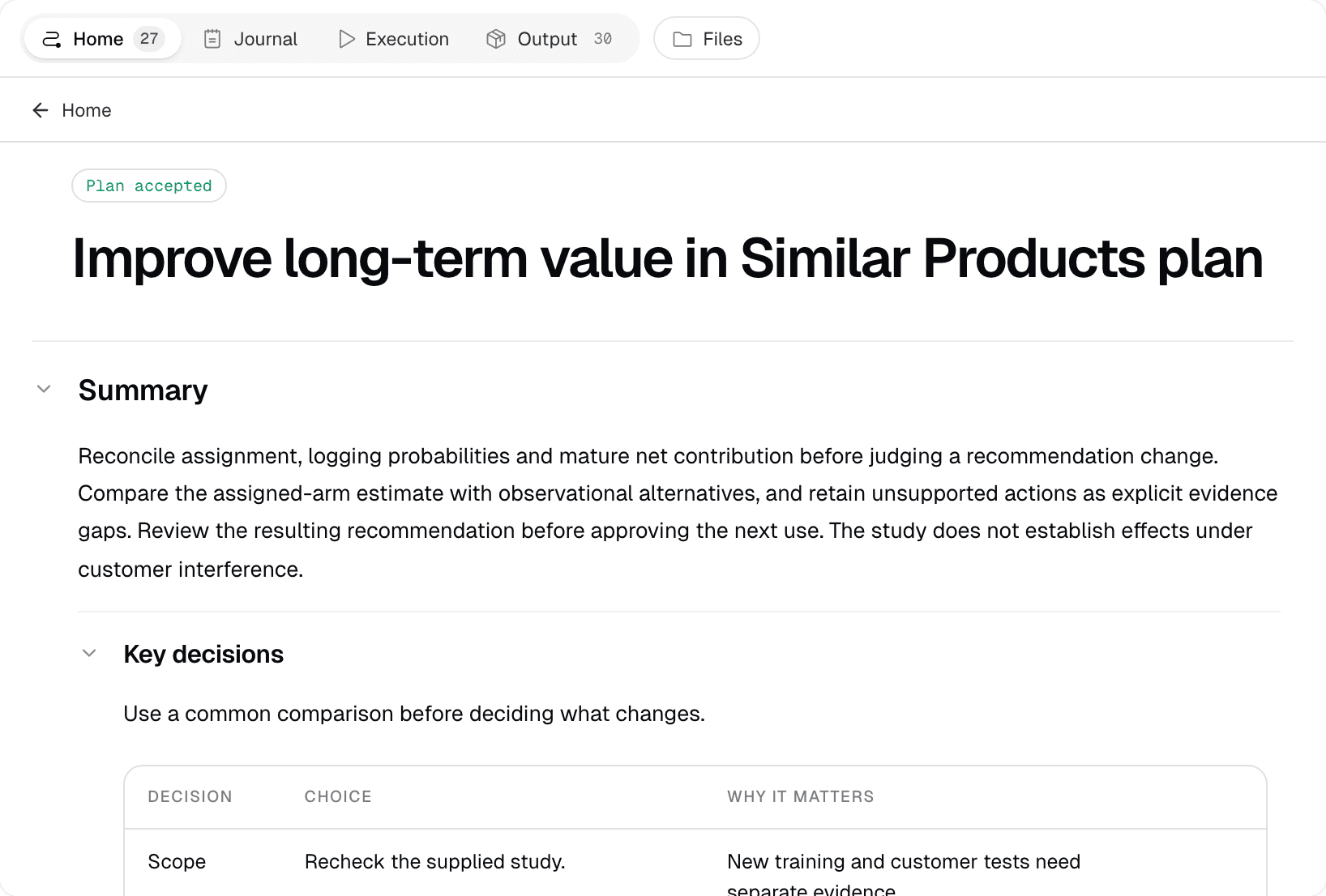Click the Home count badge 27
The image size is (1326, 896).
pyautogui.click(x=149, y=39)
